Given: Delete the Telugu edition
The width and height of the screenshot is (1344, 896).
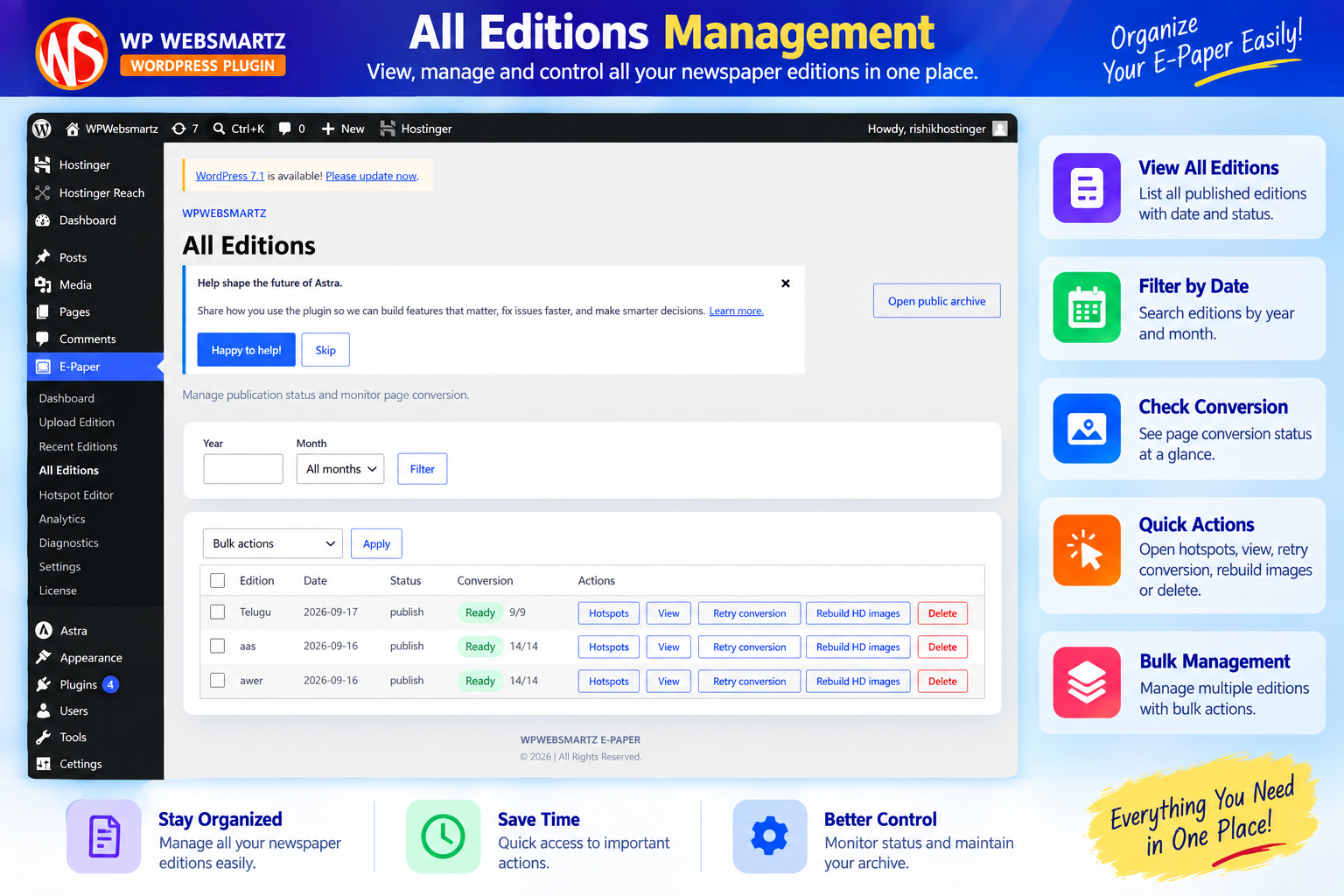Looking at the screenshot, I should point(942,613).
